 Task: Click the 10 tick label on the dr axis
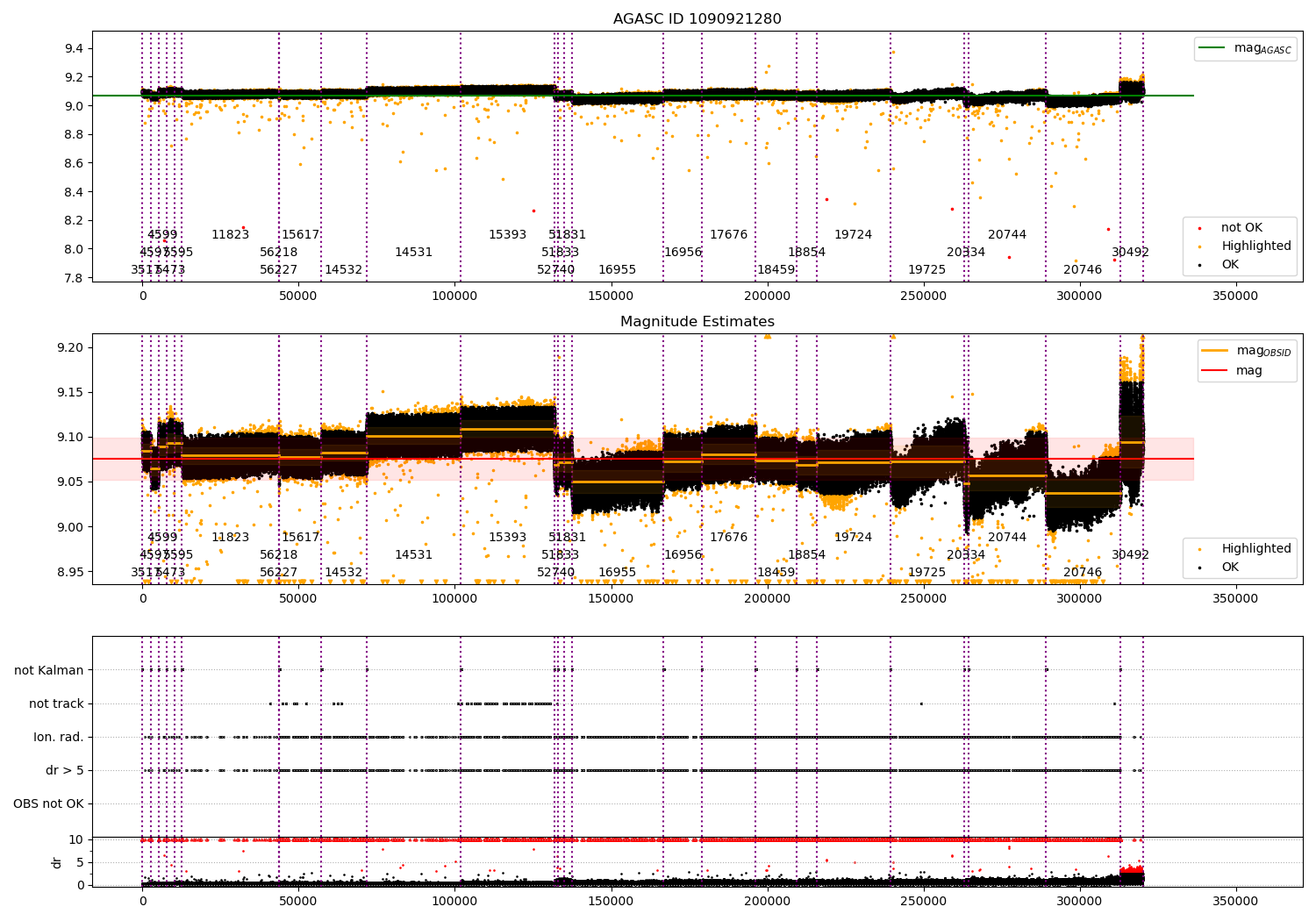(x=77, y=839)
